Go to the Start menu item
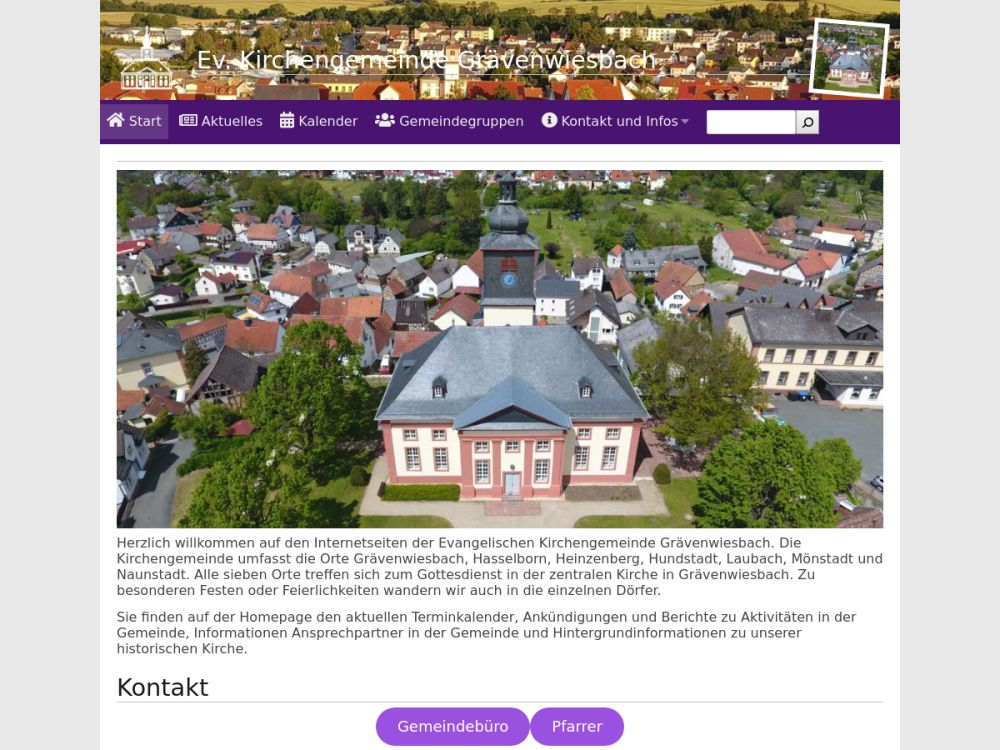 coord(145,121)
